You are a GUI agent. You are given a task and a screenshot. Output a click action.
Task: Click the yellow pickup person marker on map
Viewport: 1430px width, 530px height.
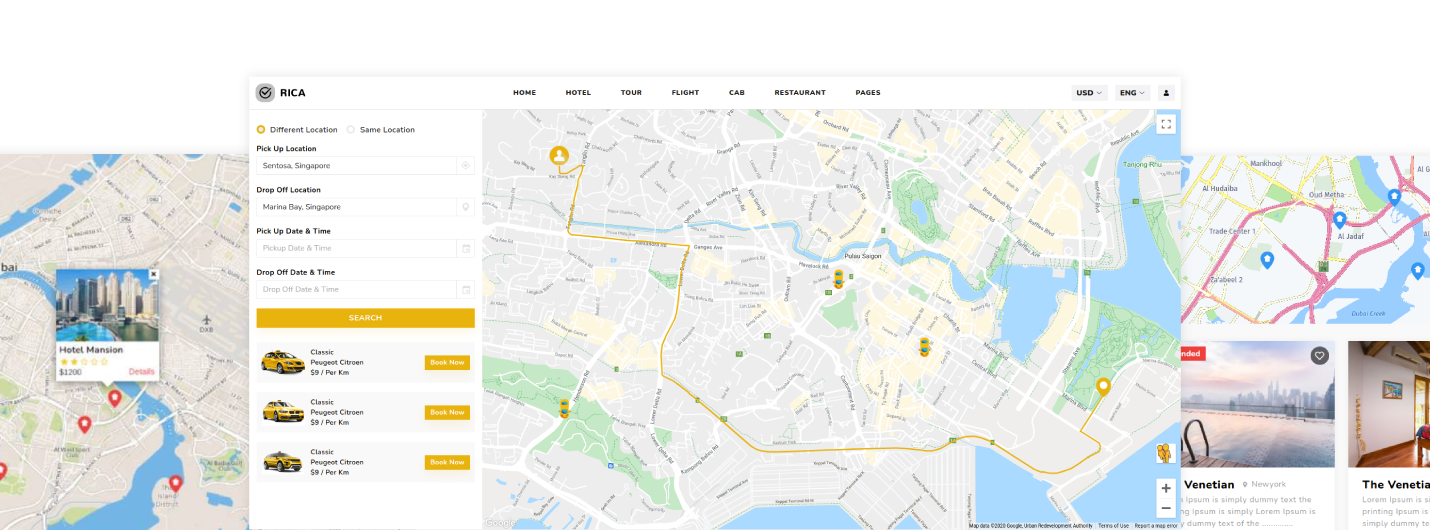[559, 155]
